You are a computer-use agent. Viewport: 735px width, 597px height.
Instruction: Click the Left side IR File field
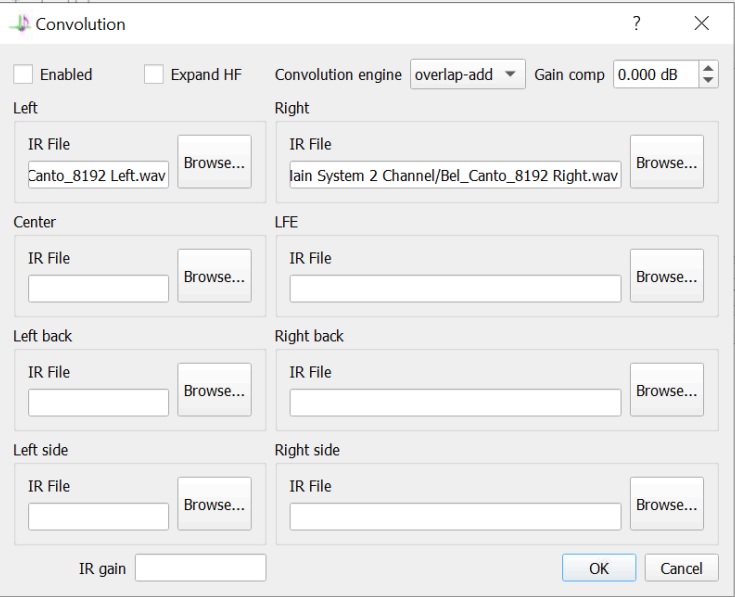[x=98, y=517]
